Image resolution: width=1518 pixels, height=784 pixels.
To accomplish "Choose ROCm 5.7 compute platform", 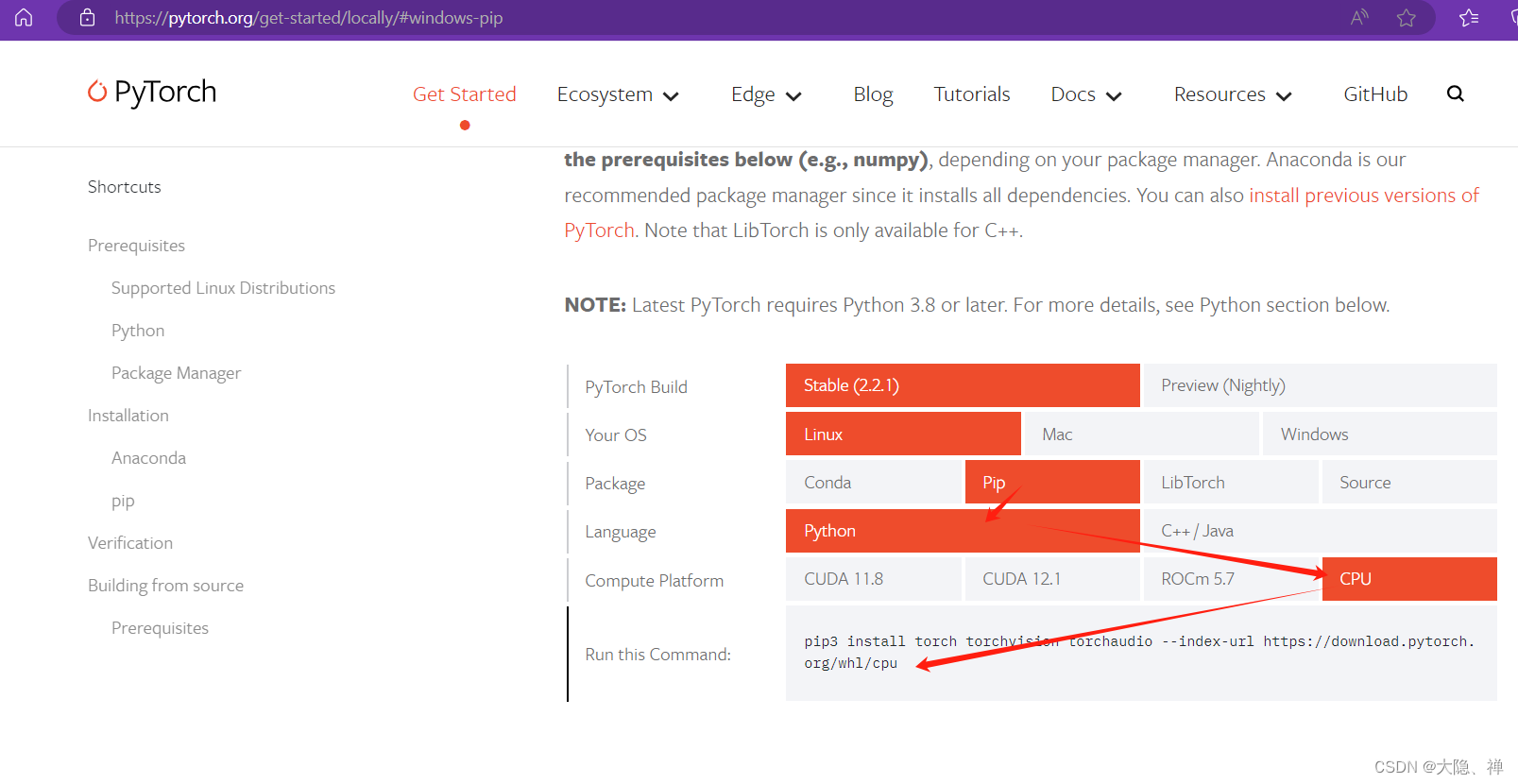I will tap(1231, 579).
